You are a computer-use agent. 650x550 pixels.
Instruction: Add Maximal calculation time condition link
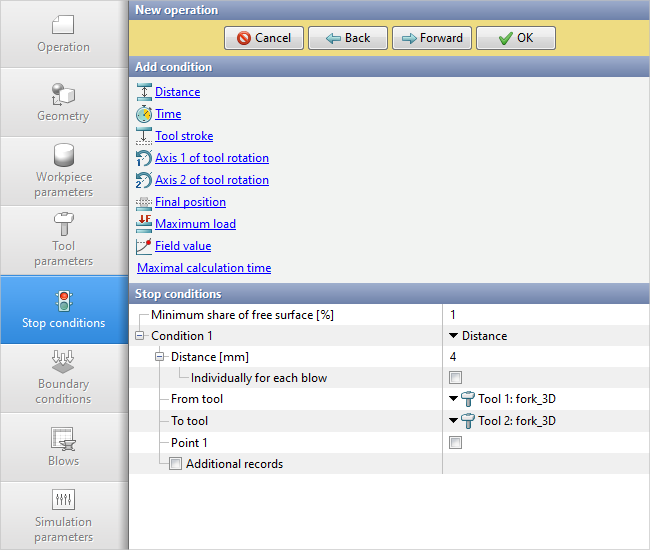(x=204, y=268)
